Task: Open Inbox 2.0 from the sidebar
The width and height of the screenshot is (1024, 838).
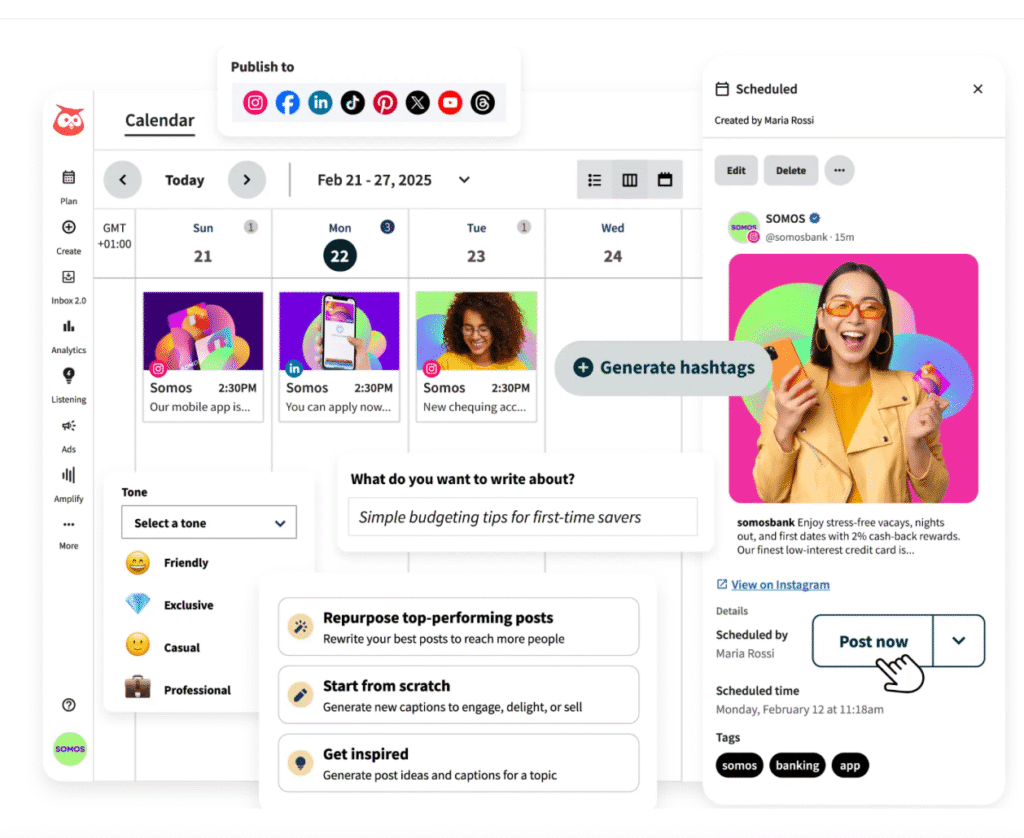Action: coord(69,277)
